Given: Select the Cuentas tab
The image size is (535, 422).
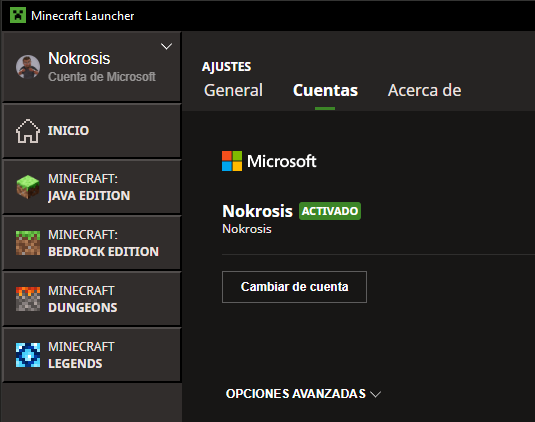Looking at the screenshot, I should pos(325,90).
